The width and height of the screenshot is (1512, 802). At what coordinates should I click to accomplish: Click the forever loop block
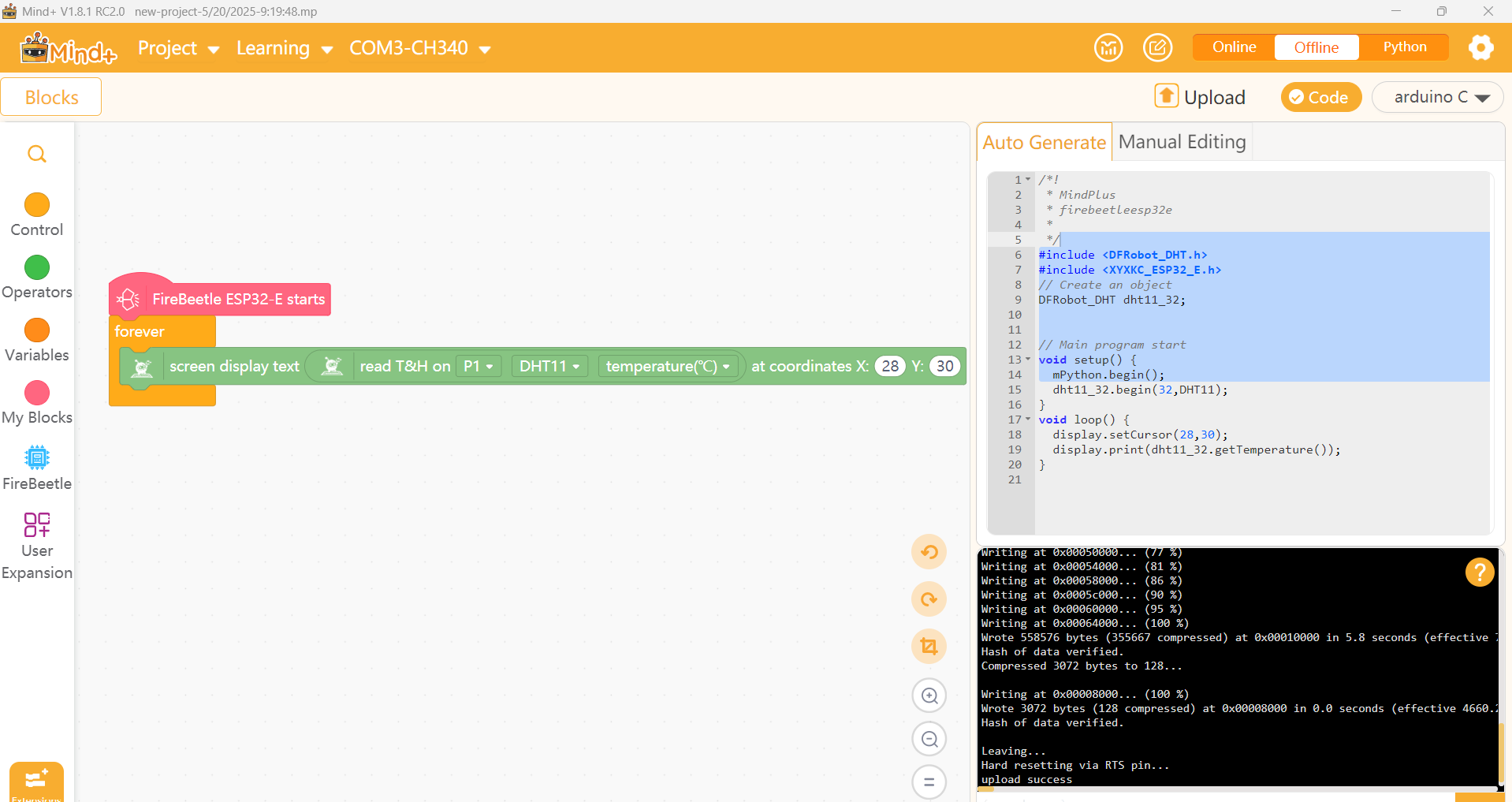[140, 331]
